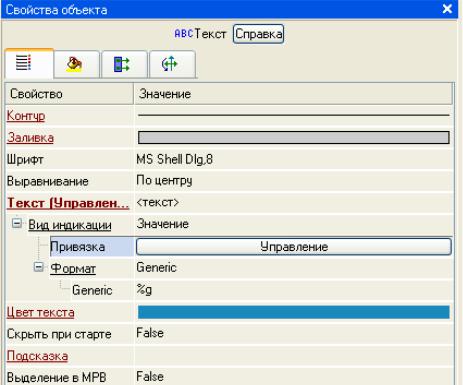This screenshot has height=385, width=463.
Task: Select the Generic child row label
Action: pos(92,290)
